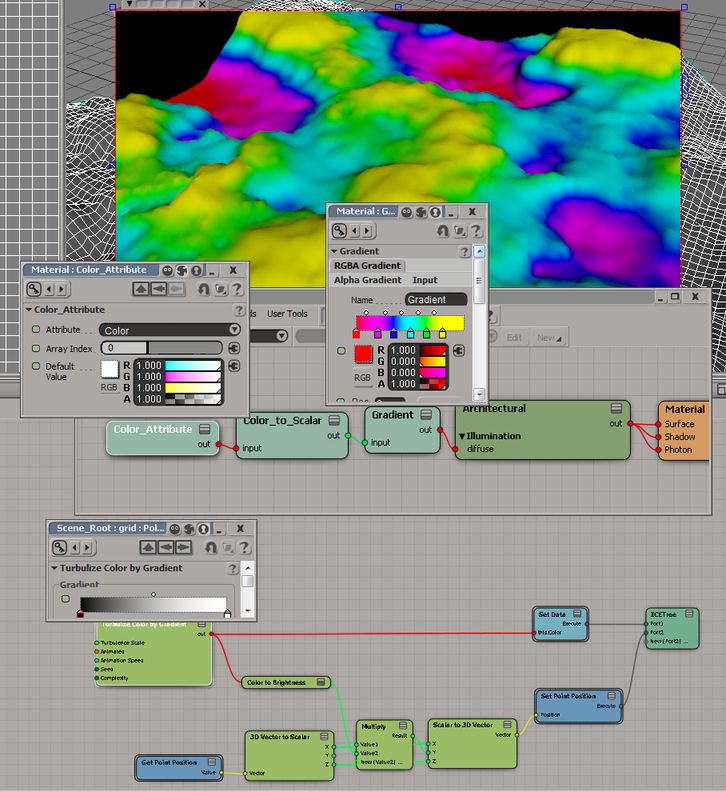Click the collapse icon on the Multiply node
This screenshot has width=726, height=792.
point(402,726)
